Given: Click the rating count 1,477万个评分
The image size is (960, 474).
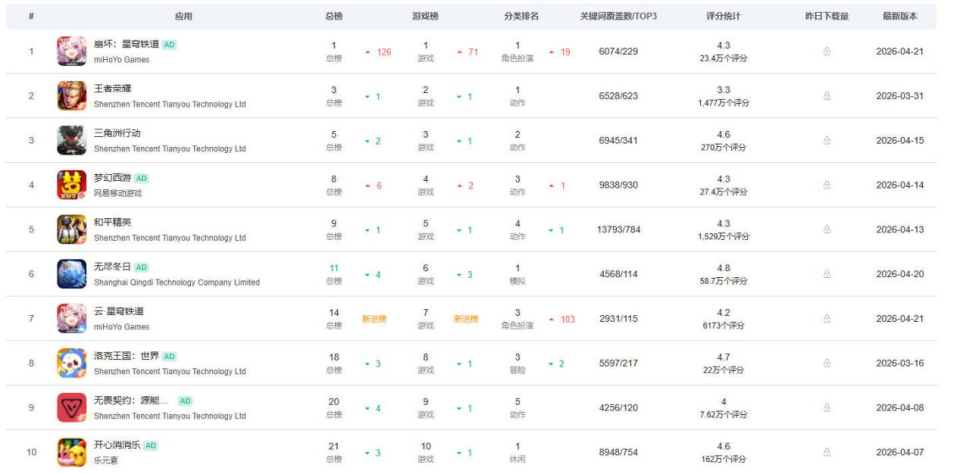Looking at the screenshot, I should pos(723,103).
